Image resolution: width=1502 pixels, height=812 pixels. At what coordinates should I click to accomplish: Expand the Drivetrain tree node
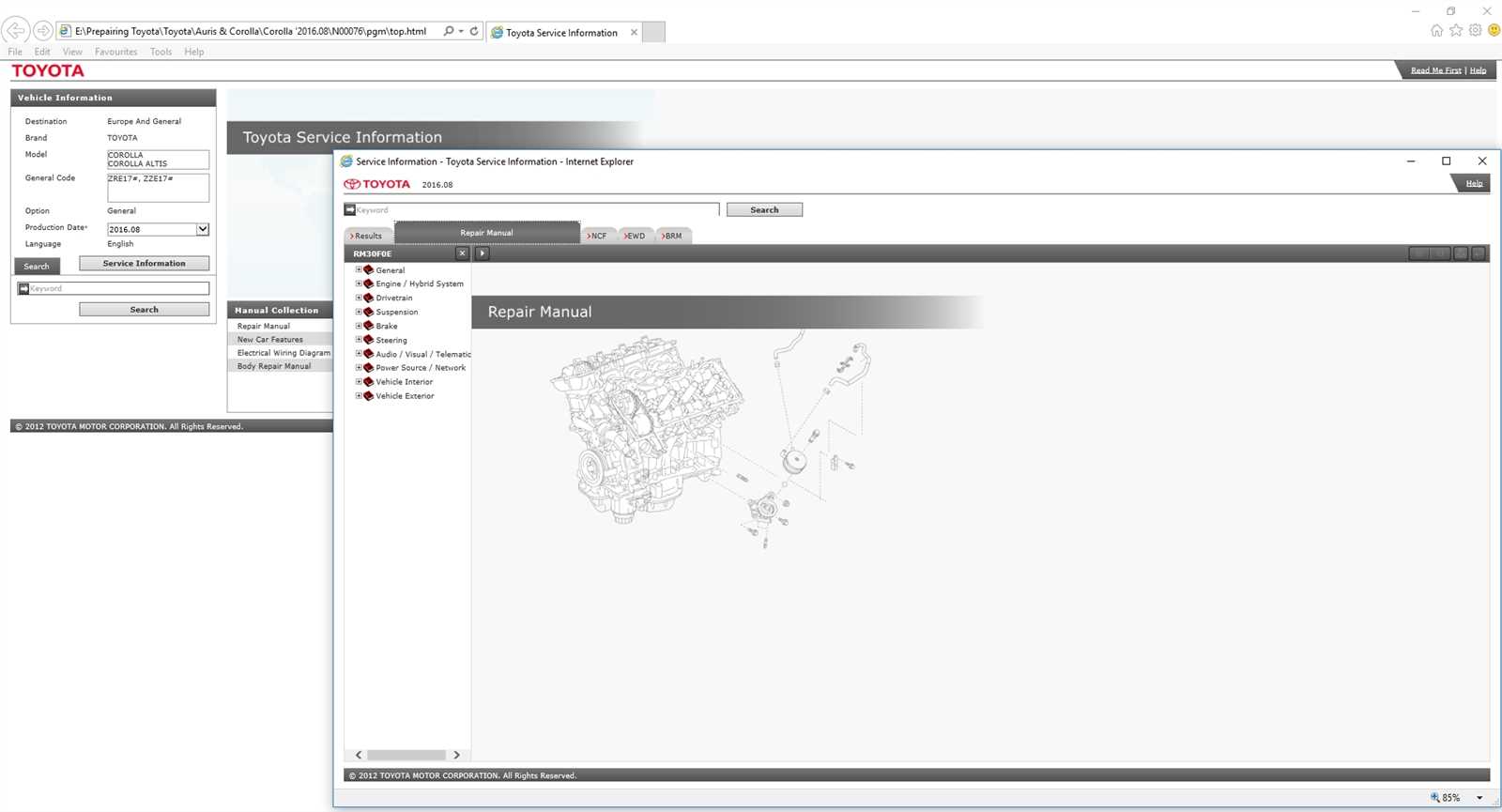tap(359, 298)
